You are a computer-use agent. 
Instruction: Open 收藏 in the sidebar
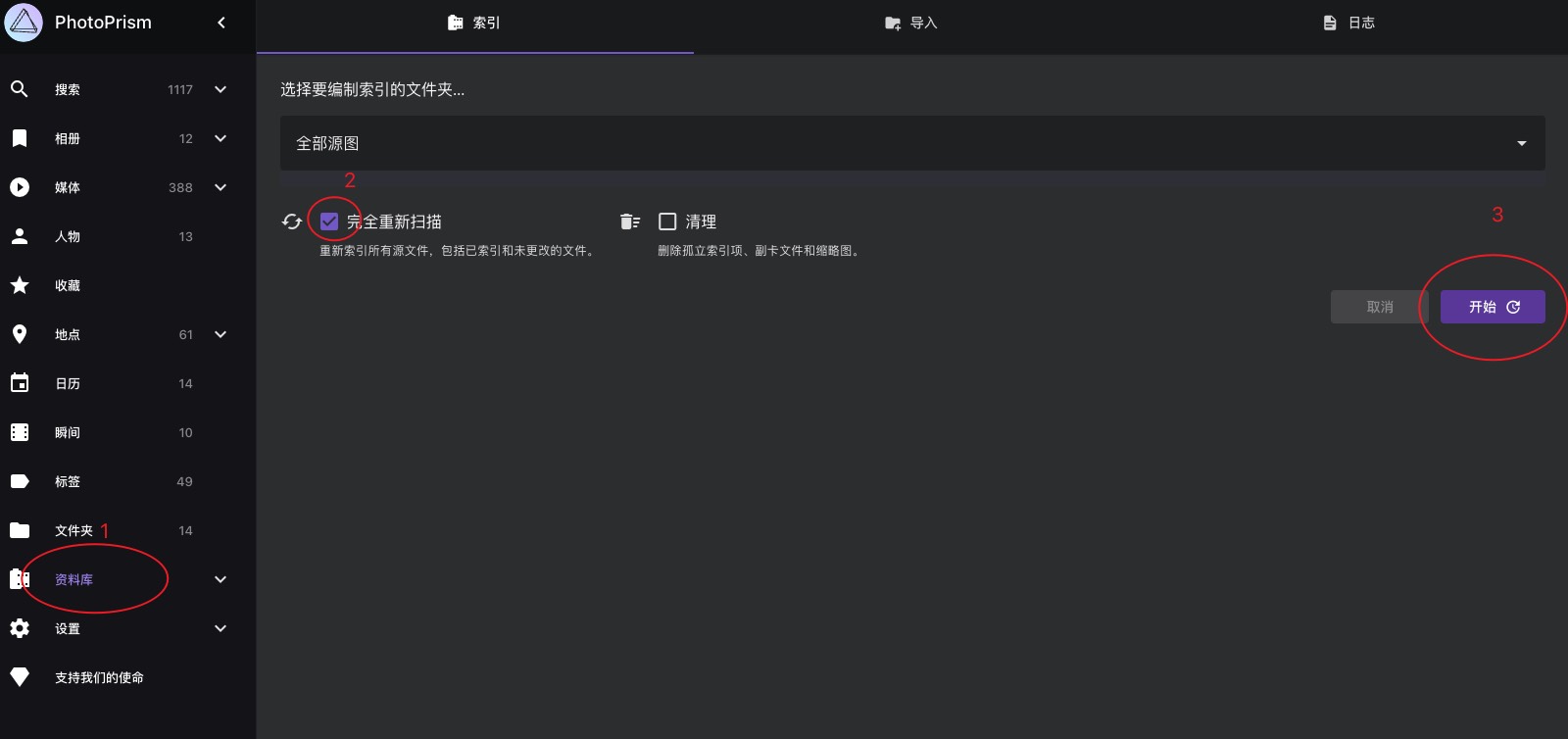(68, 285)
